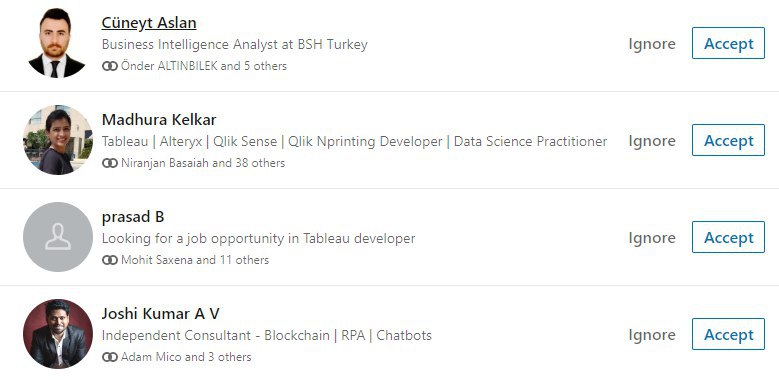Click the mutual connections icon beside Önder ALTINBILEK

point(110,66)
